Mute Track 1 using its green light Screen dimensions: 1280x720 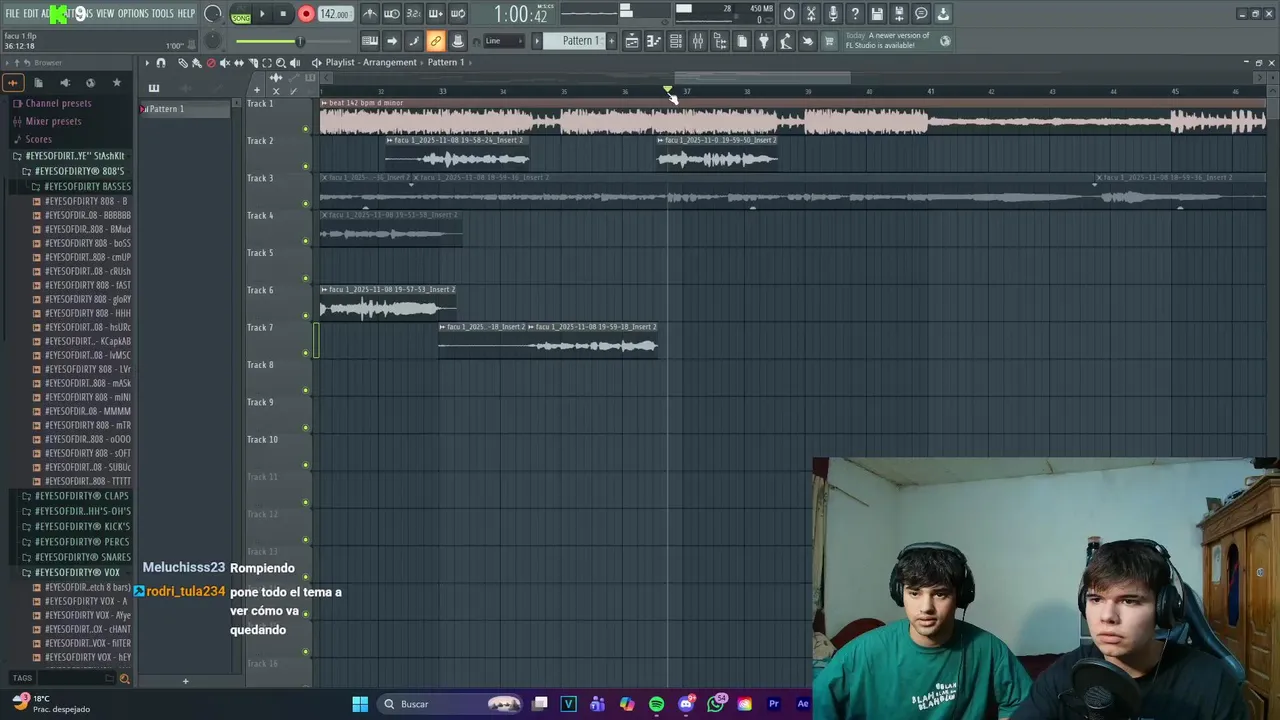[x=306, y=129]
